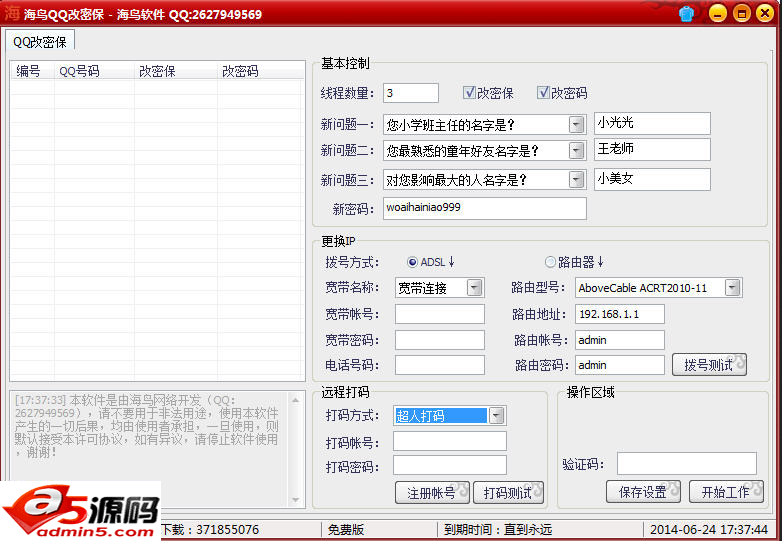The height and width of the screenshot is (541, 782).
Task: Click the log panel scroll-up arrow
Action: (x=296, y=400)
